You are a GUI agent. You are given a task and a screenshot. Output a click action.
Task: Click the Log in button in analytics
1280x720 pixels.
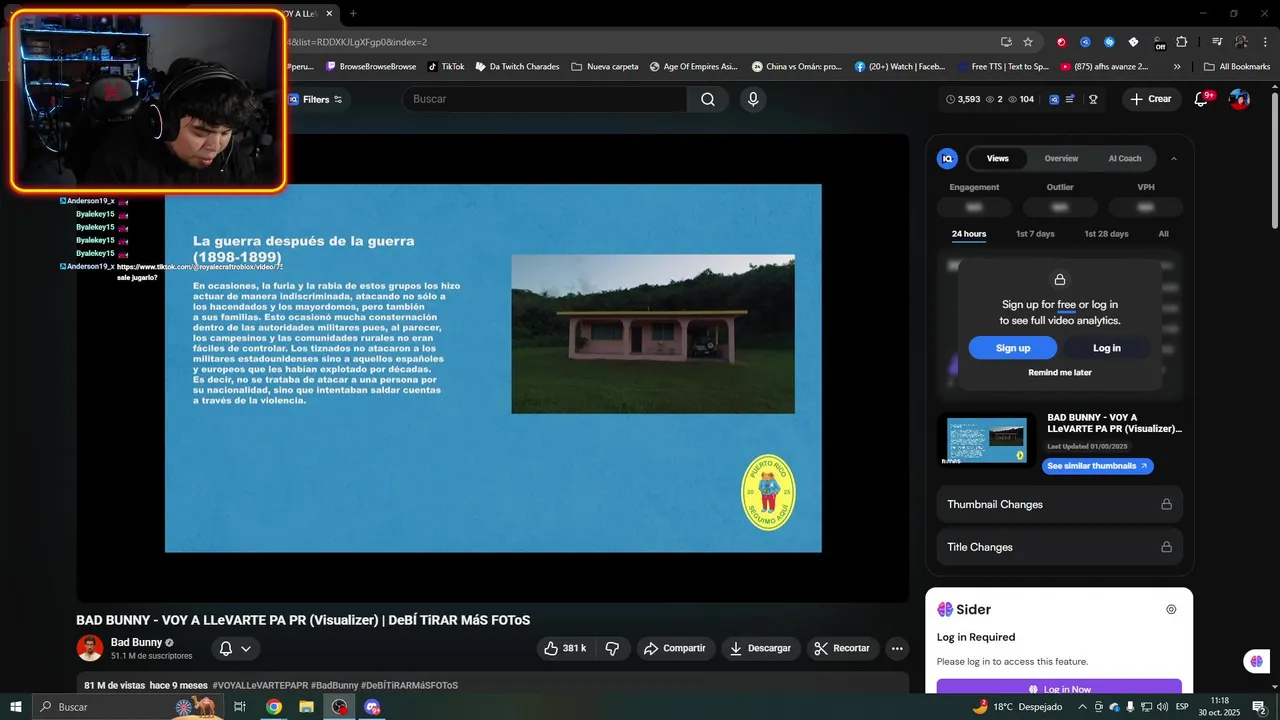pyautogui.click(x=1107, y=348)
